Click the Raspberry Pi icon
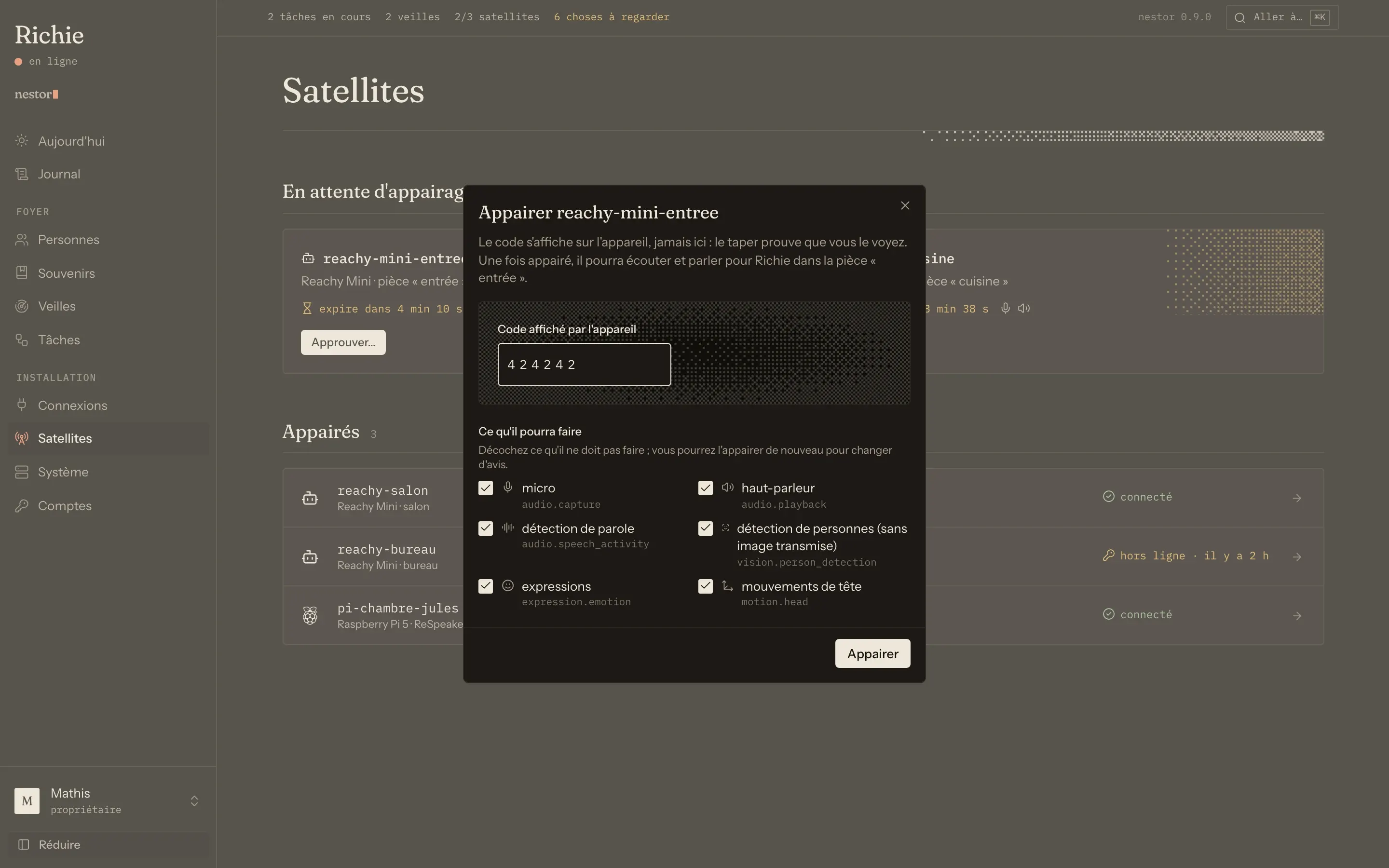The height and width of the screenshot is (868, 1389). (x=310, y=615)
